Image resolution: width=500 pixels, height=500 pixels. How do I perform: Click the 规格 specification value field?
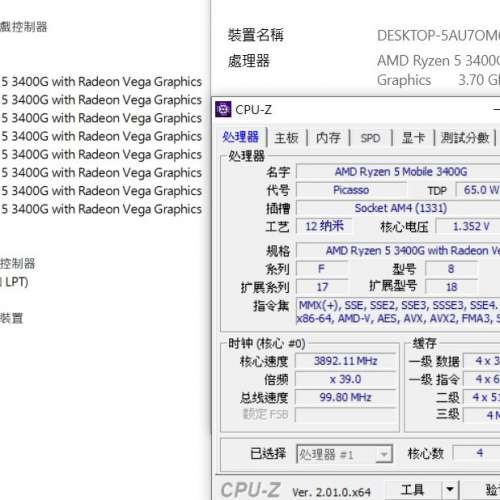(x=399, y=251)
